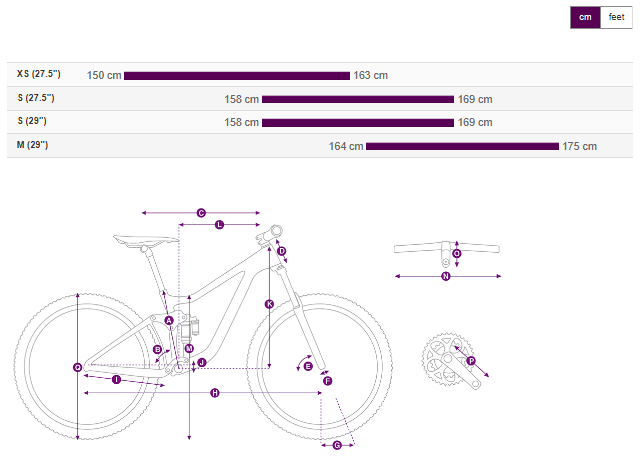Switch units to feet
640x458 pixels.
tap(616, 17)
